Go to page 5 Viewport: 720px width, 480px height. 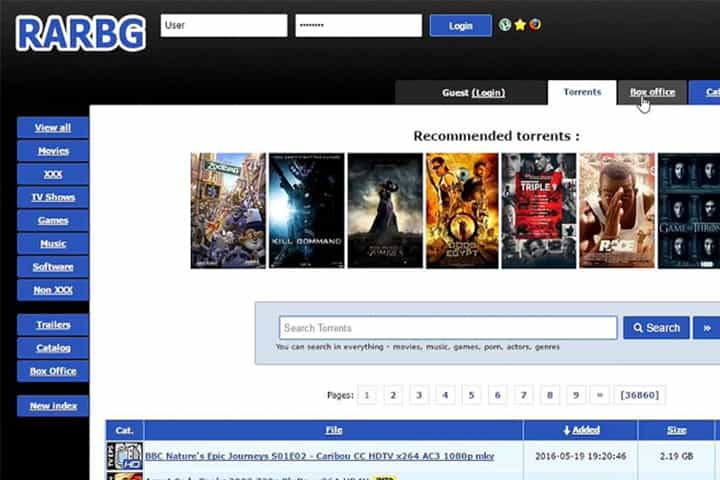coord(471,395)
